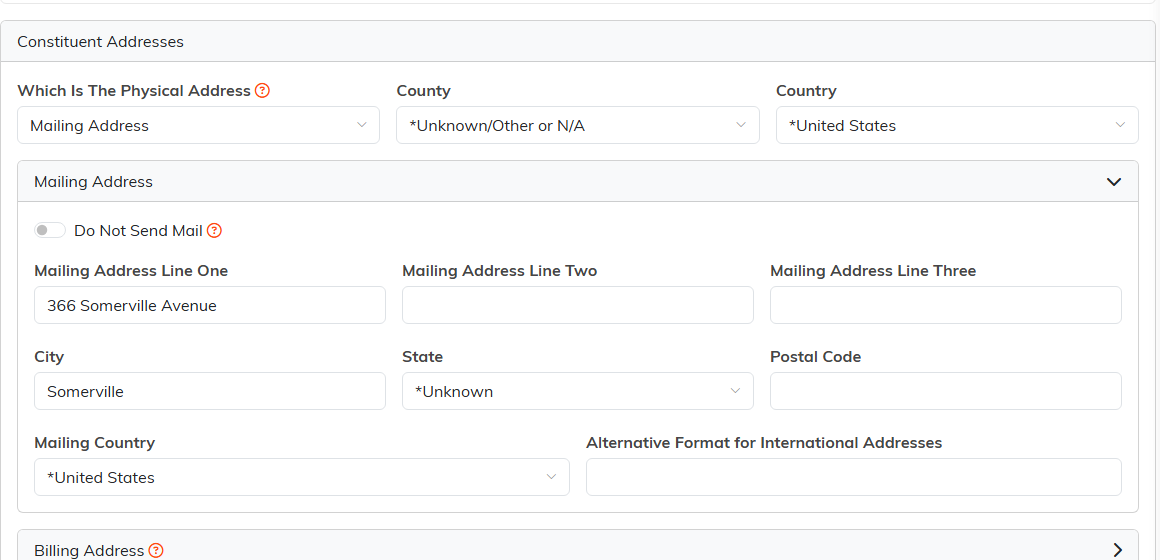Click the Mailing Country field label

pos(95,442)
